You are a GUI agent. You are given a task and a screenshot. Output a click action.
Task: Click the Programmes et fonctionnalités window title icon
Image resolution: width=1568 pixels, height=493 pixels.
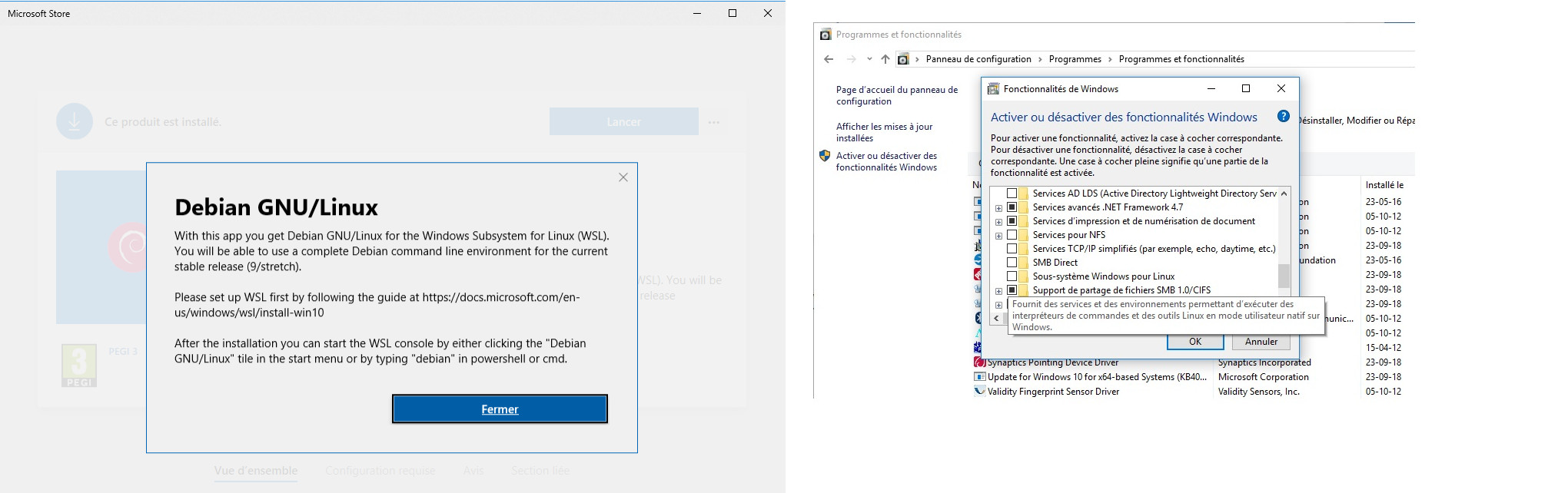[x=826, y=35]
